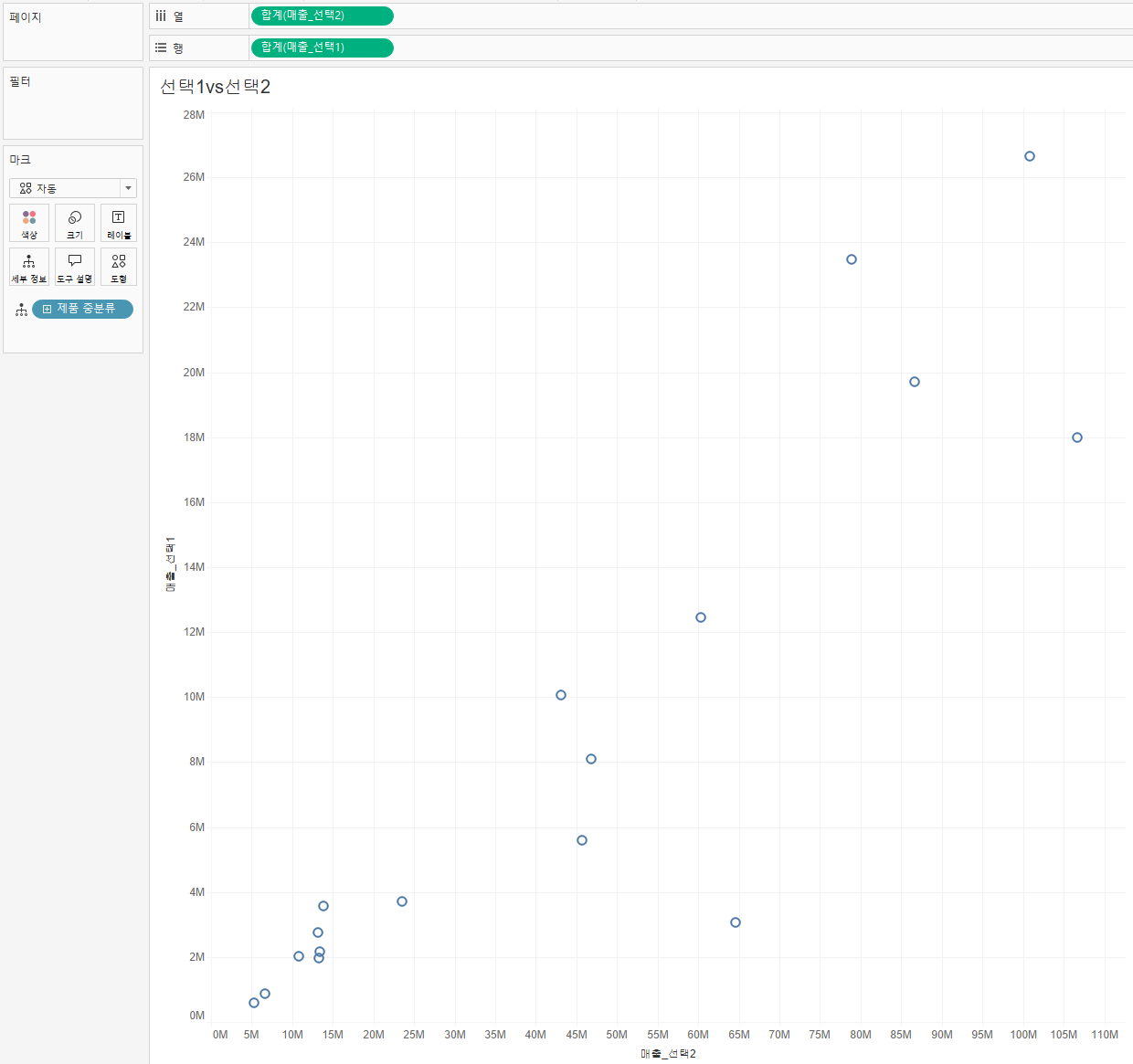Click the vertical axis title 매출_선택1
This screenshot has height=1064, width=1133.
point(171,564)
